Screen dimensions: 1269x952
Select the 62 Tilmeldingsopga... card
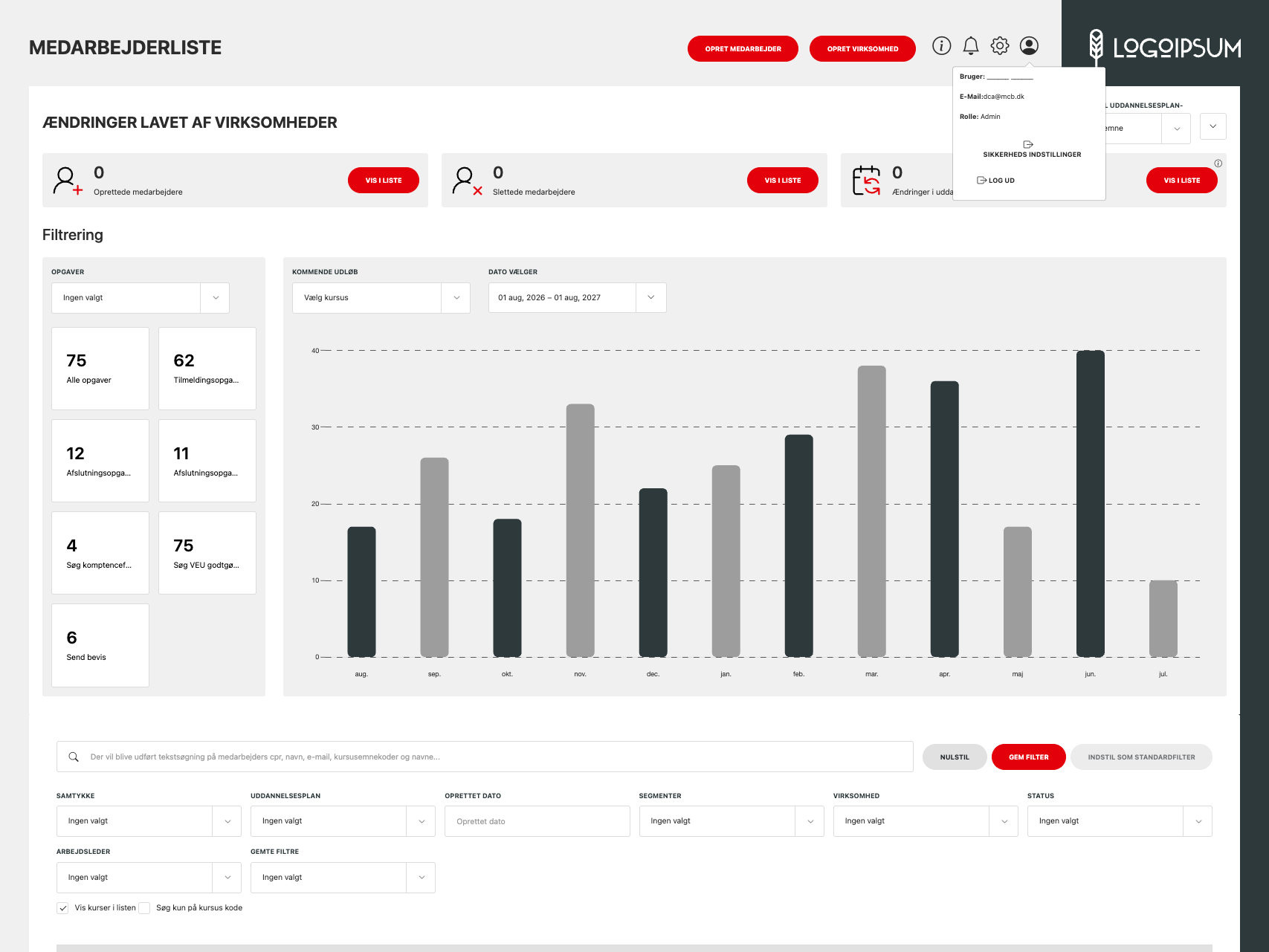(207, 369)
